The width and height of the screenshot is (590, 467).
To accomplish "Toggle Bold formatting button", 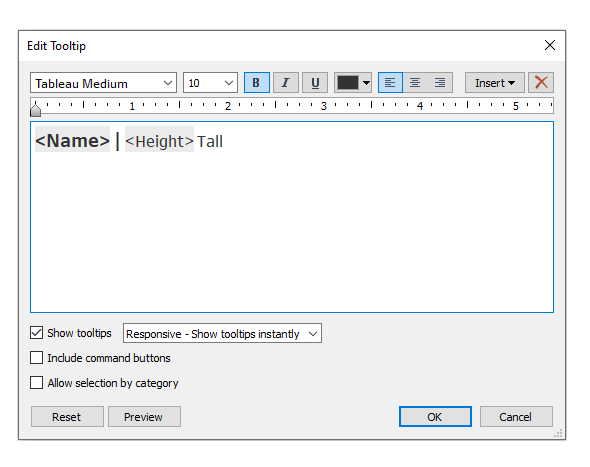I will tap(257, 82).
